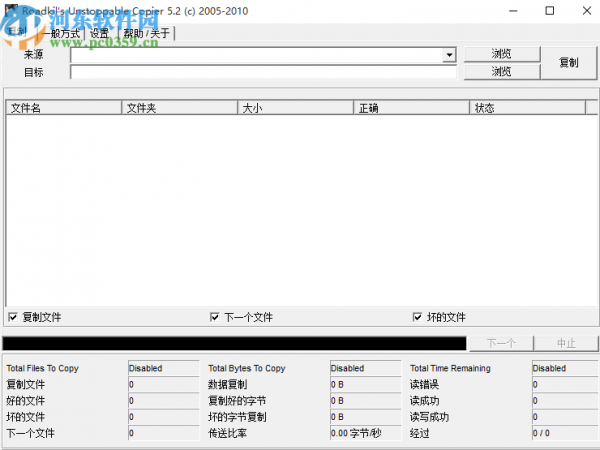Click the 坏的字节复制 label
The width and height of the screenshot is (600, 450).
[237, 417]
